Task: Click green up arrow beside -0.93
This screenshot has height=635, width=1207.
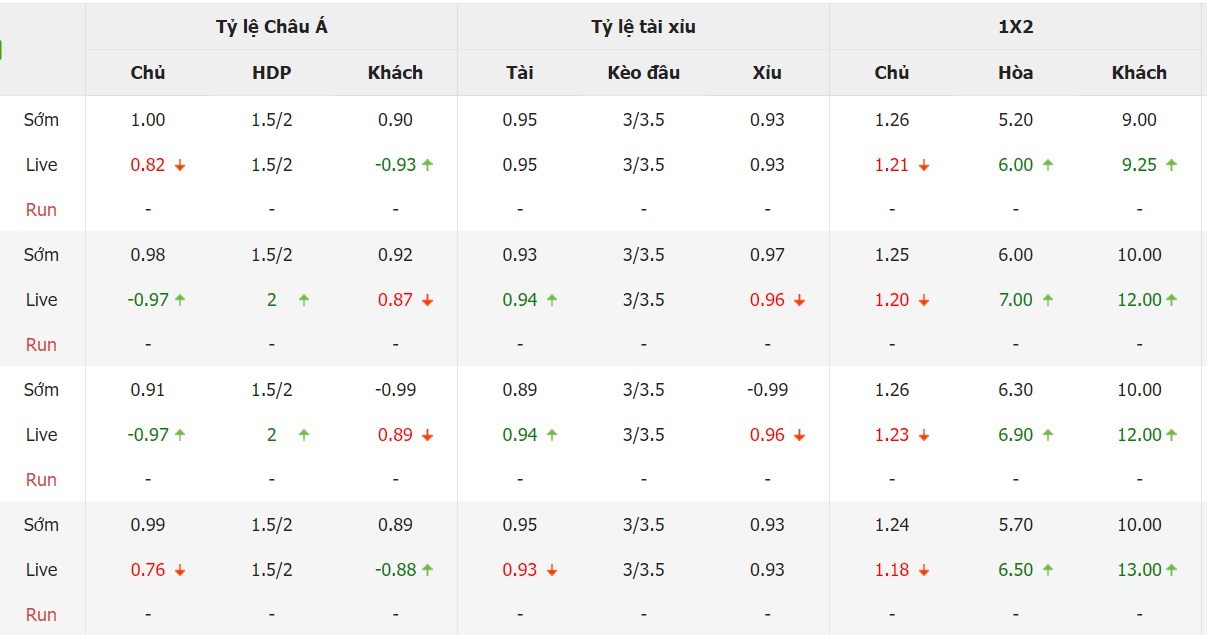Action: [x=428, y=165]
